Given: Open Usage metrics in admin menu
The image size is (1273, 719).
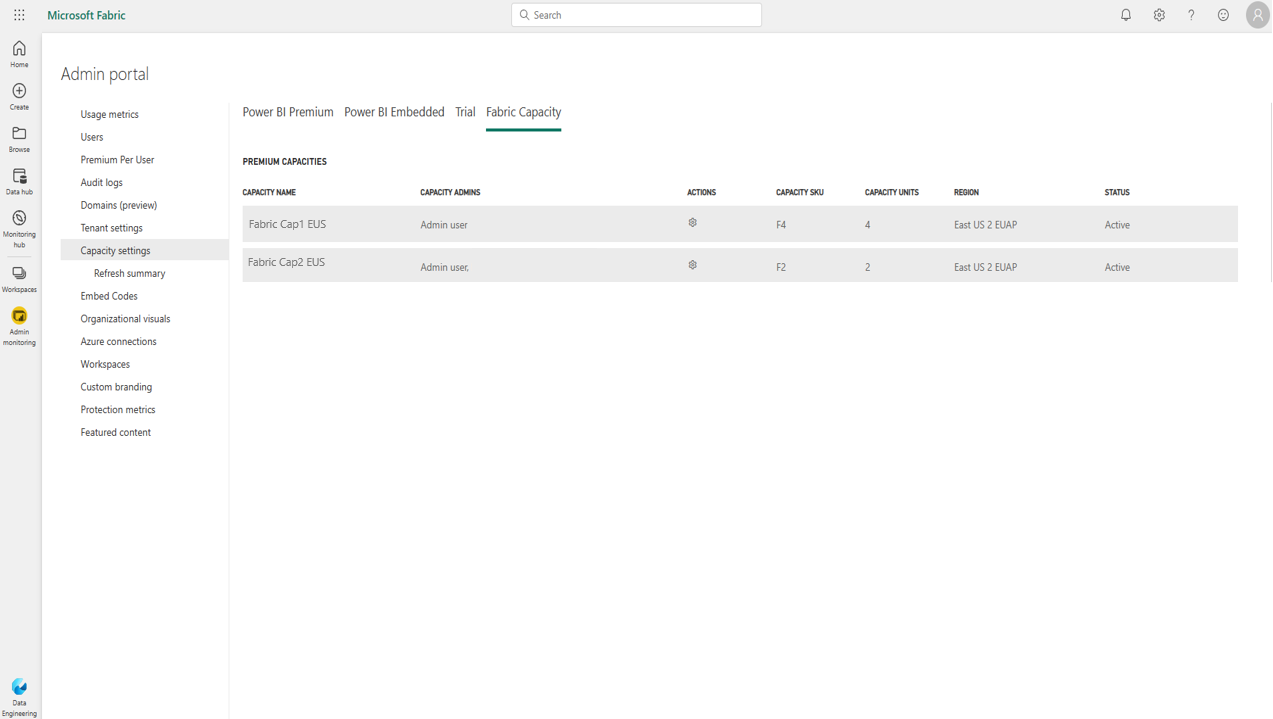Looking at the screenshot, I should (109, 115).
